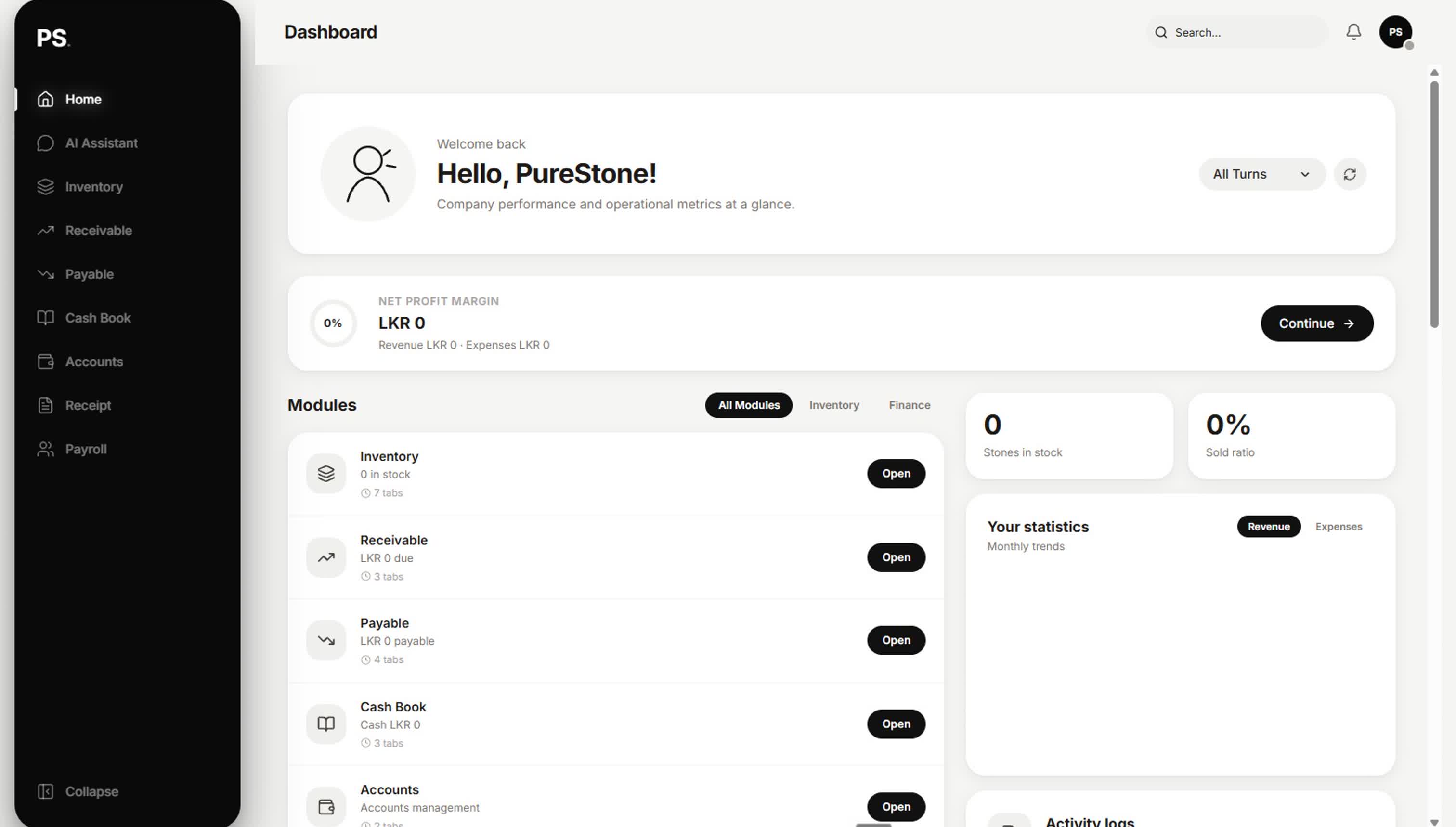Open the Accounts module
The width and height of the screenshot is (1456, 827).
[x=897, y=807]
